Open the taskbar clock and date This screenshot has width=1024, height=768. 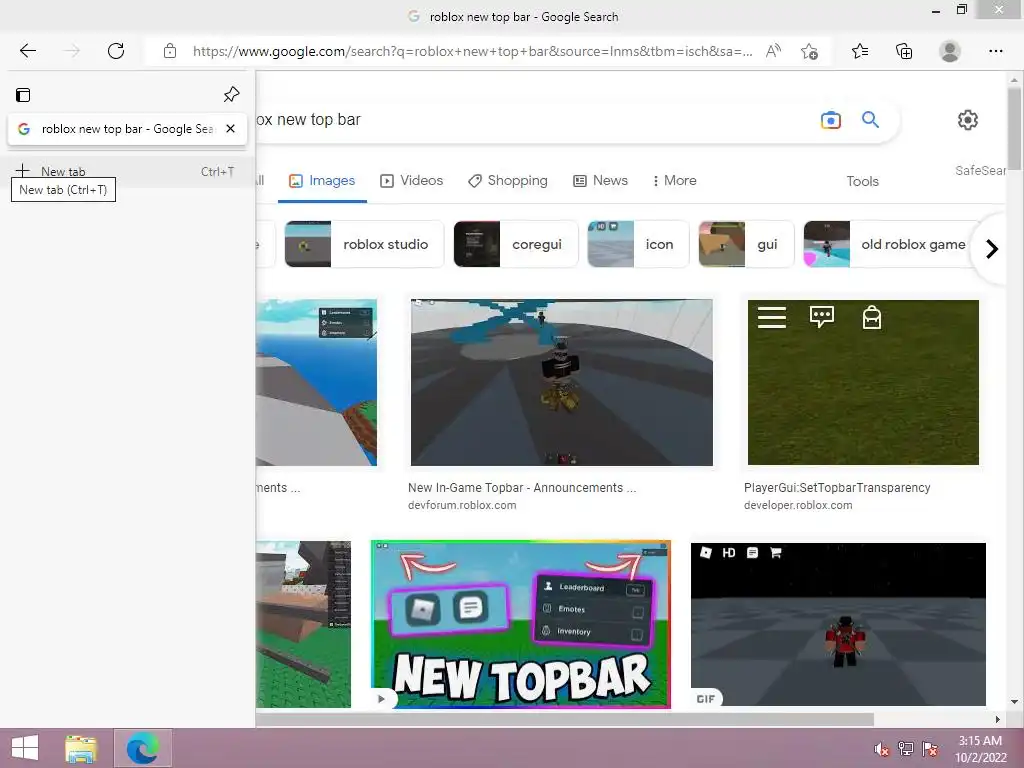click(980, 749)
